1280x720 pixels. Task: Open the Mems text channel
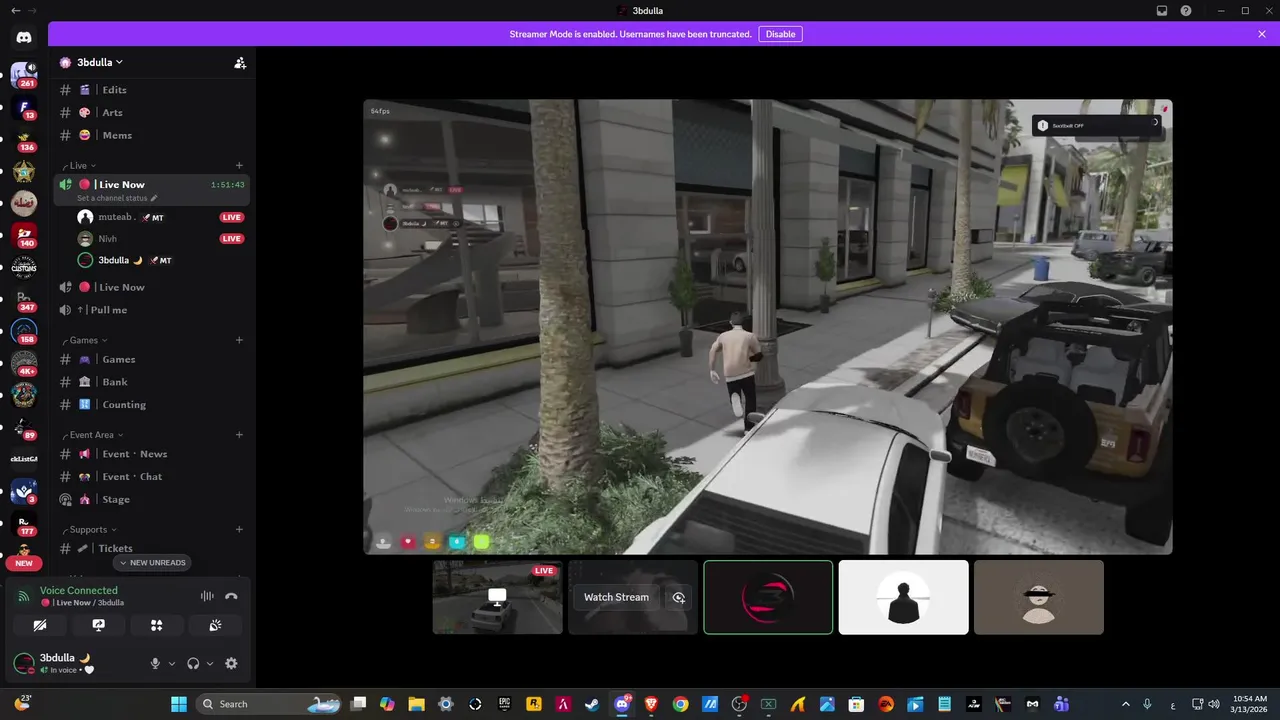click(152, 135)
